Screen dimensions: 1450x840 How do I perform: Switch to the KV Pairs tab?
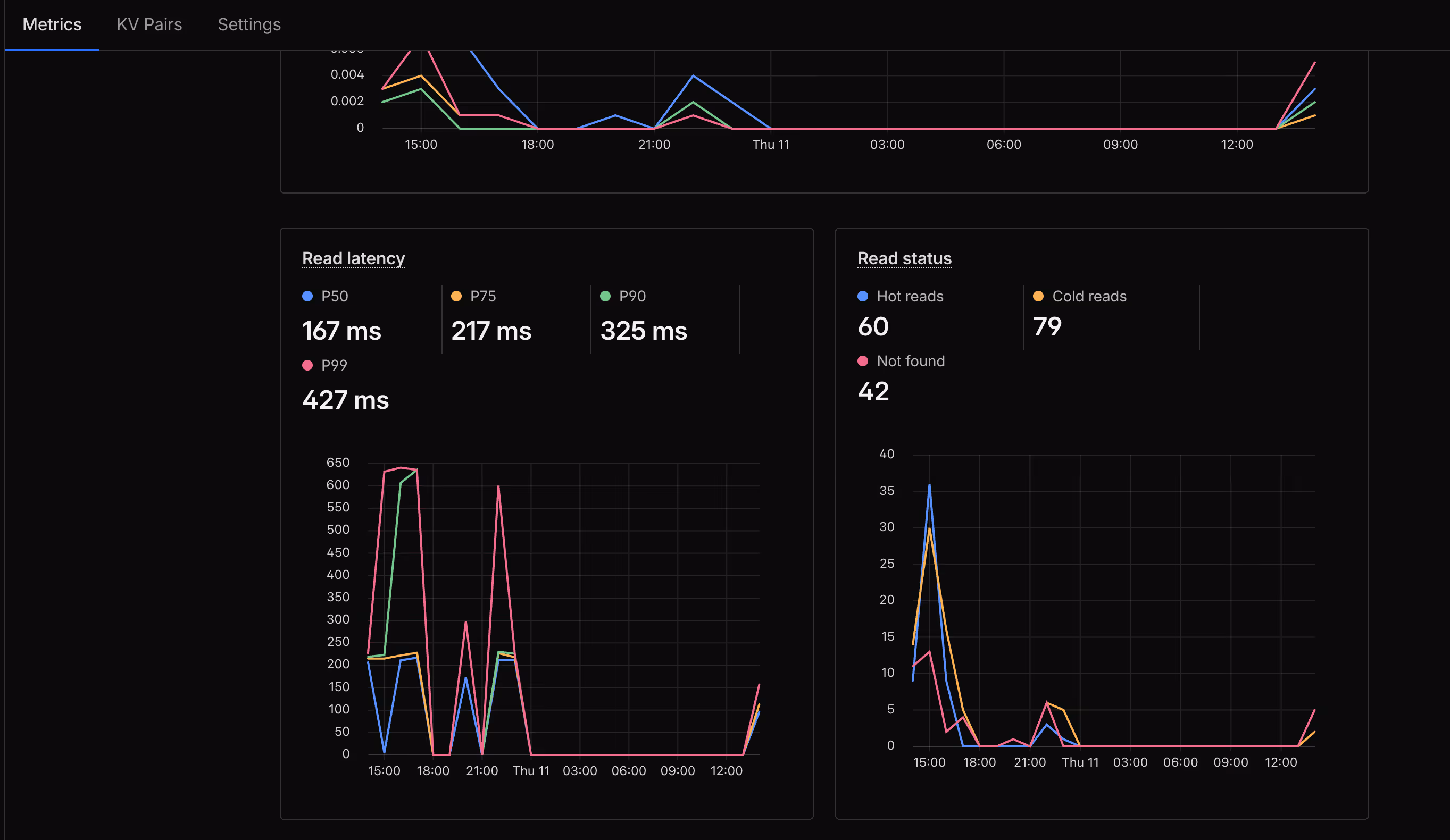click(149, 24)
